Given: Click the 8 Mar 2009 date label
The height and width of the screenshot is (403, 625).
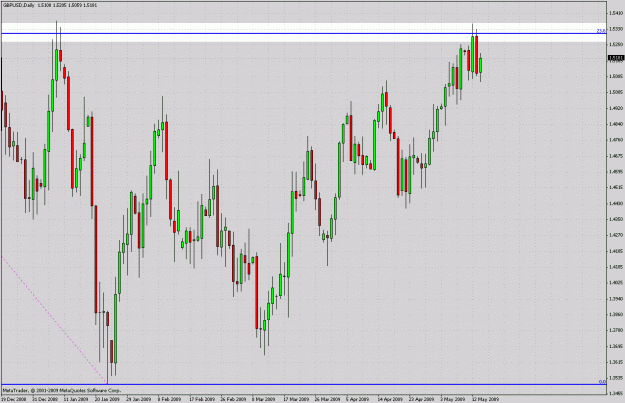Looking at the screenshot, I should pyautogui.click(x=263, y=399).
